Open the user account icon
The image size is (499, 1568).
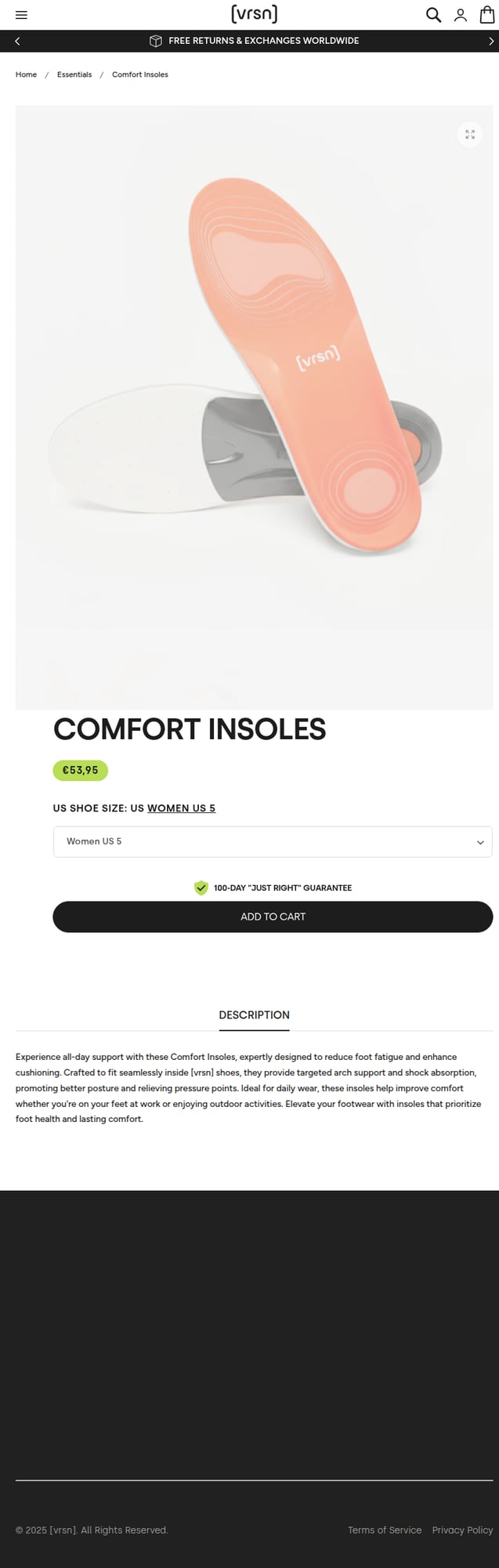[461, 15]
